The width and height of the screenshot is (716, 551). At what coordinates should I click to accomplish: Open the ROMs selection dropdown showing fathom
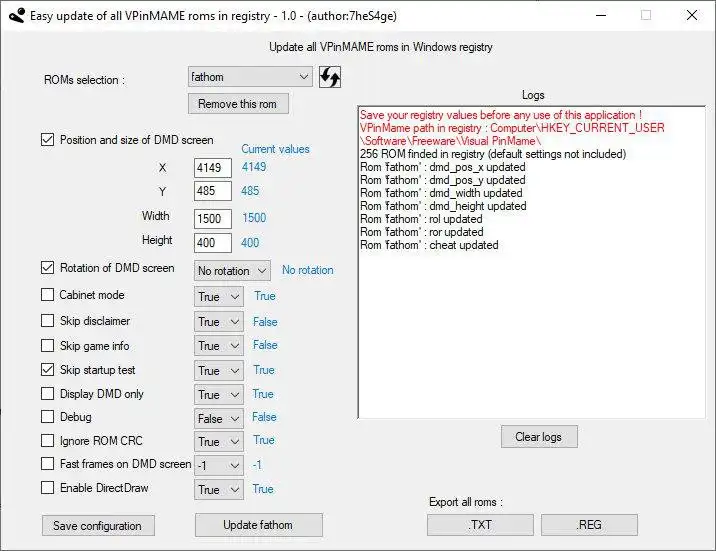(250, 77)
